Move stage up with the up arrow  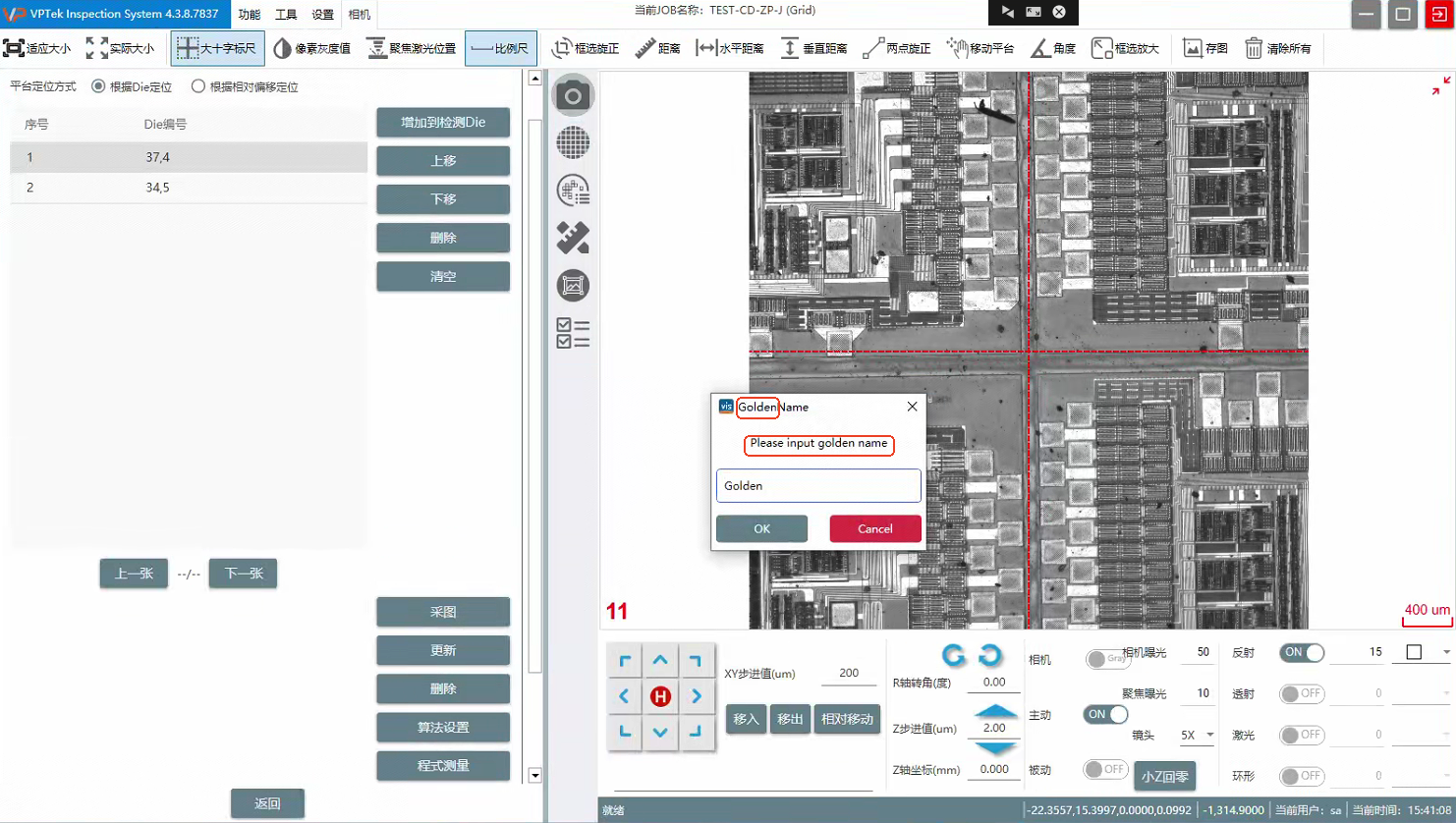point(660,661)
